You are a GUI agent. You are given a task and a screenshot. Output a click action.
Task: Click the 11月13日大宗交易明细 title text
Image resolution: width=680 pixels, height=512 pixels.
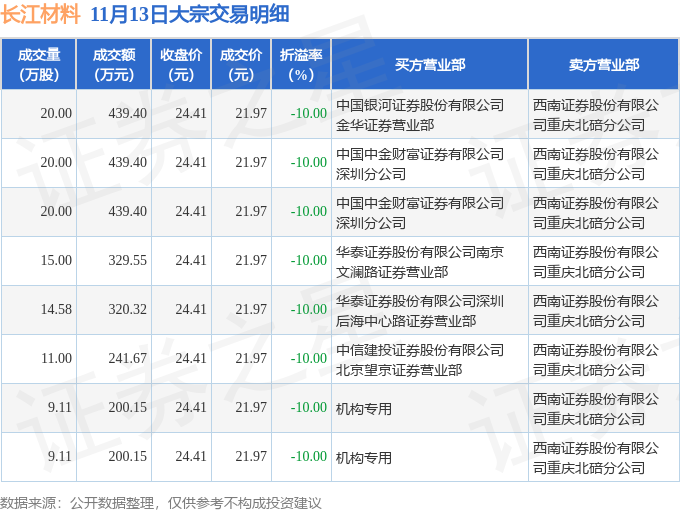[x=189, y=15]
